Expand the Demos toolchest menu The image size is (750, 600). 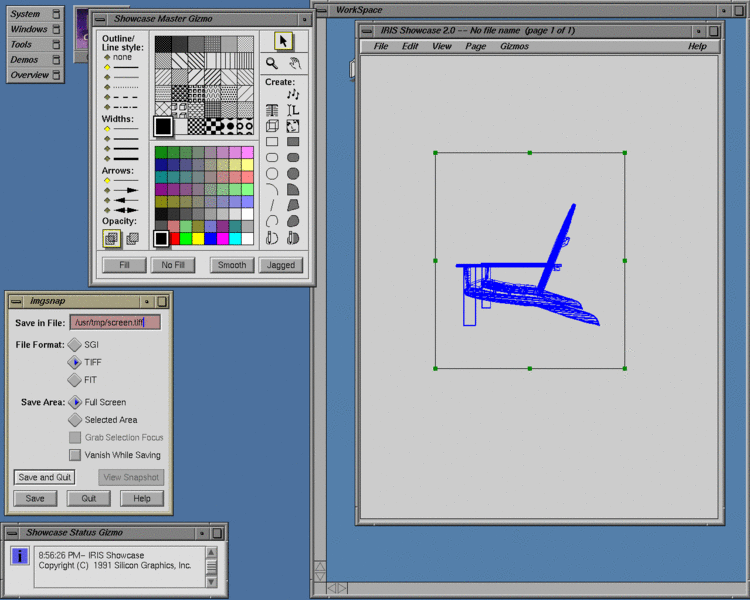(x=24, y=60)
